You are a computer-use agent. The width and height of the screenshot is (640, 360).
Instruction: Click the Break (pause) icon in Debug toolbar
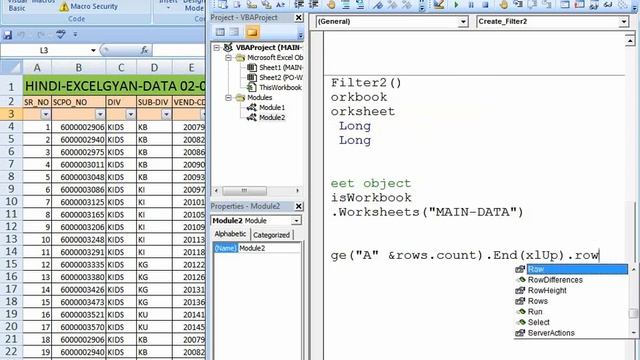pyautogui.click(x=471, y=5)
